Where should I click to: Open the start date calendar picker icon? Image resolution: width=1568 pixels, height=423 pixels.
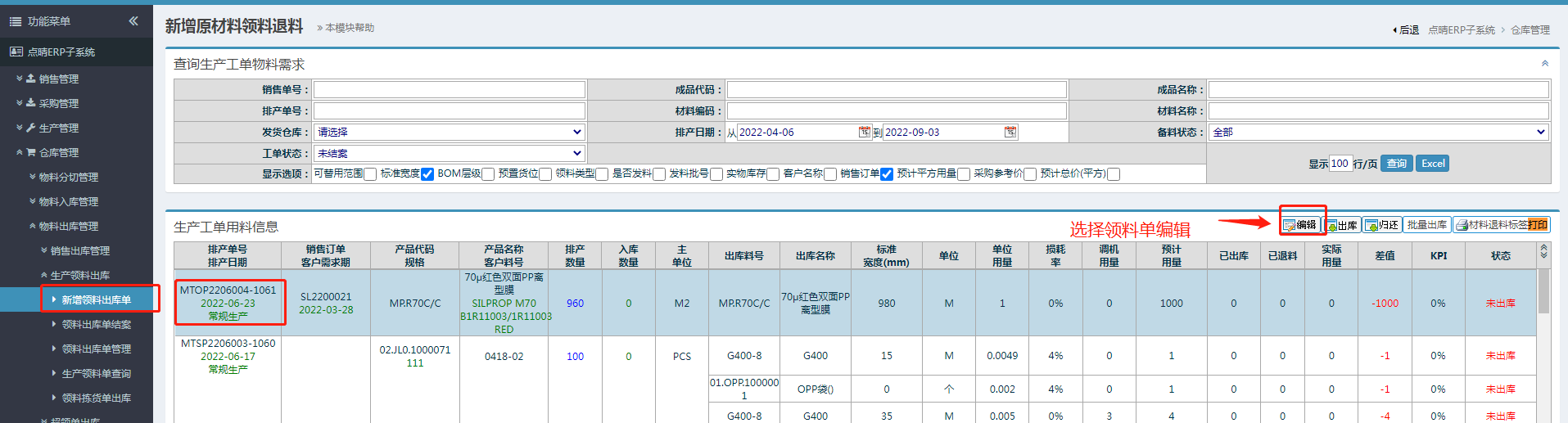(864, 133)
